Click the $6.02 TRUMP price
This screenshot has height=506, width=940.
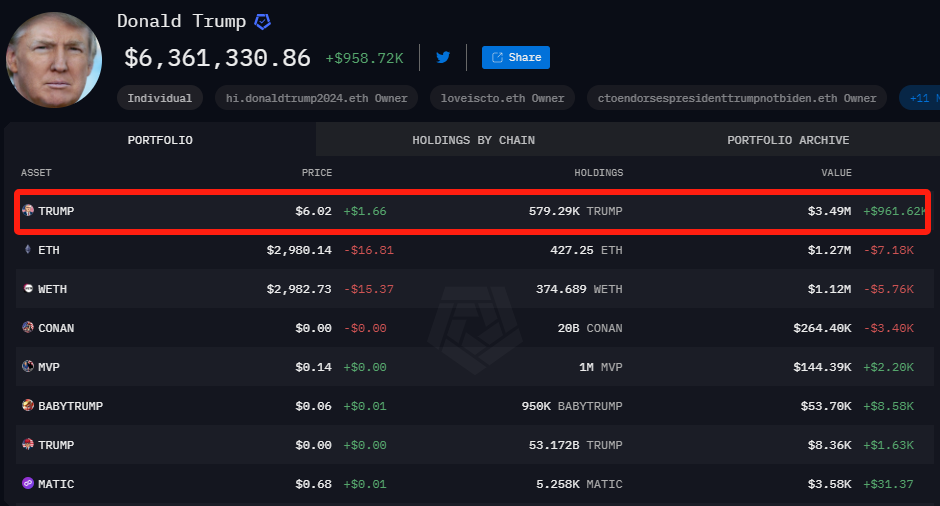coord(313,211)
